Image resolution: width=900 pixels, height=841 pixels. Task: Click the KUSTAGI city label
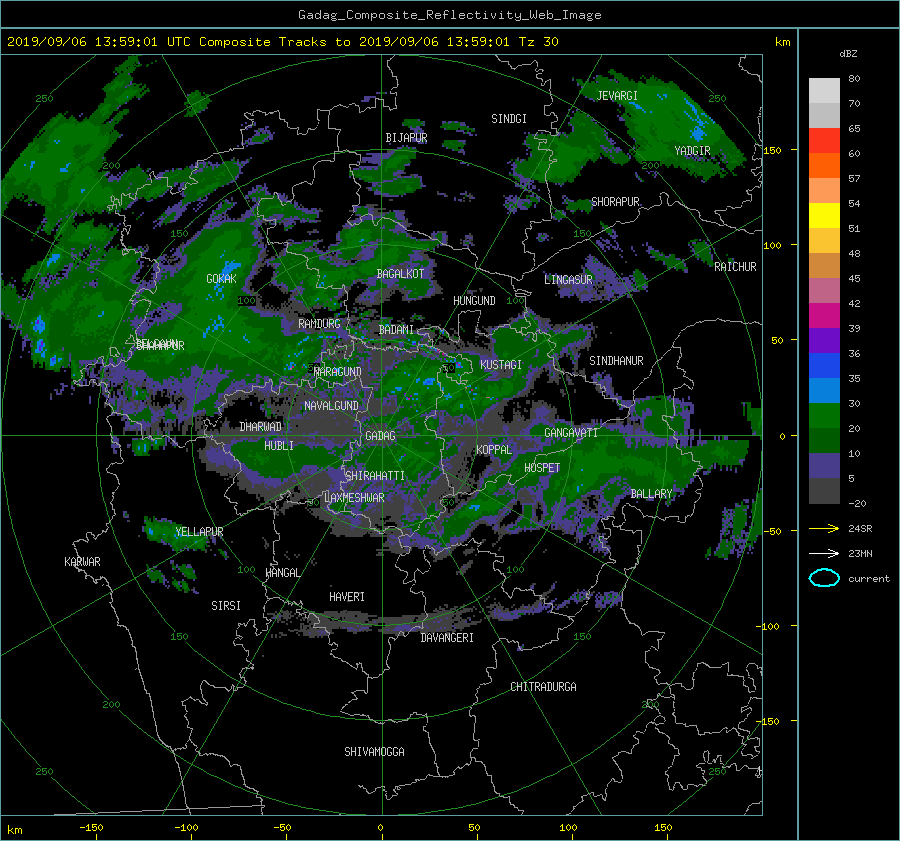coord(501,365)
